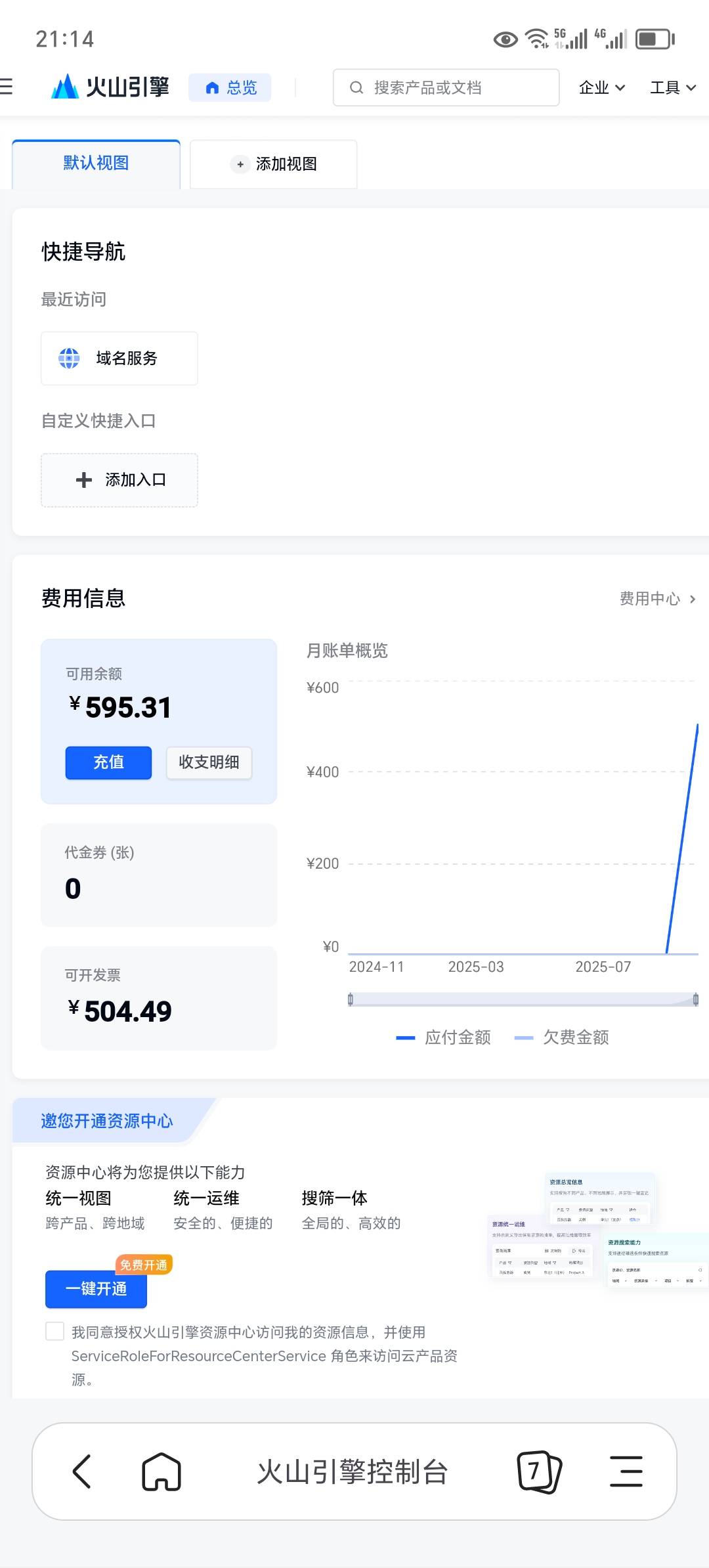
Task: Check the resource center authorization checkbox
Action: click(55, 1331)
